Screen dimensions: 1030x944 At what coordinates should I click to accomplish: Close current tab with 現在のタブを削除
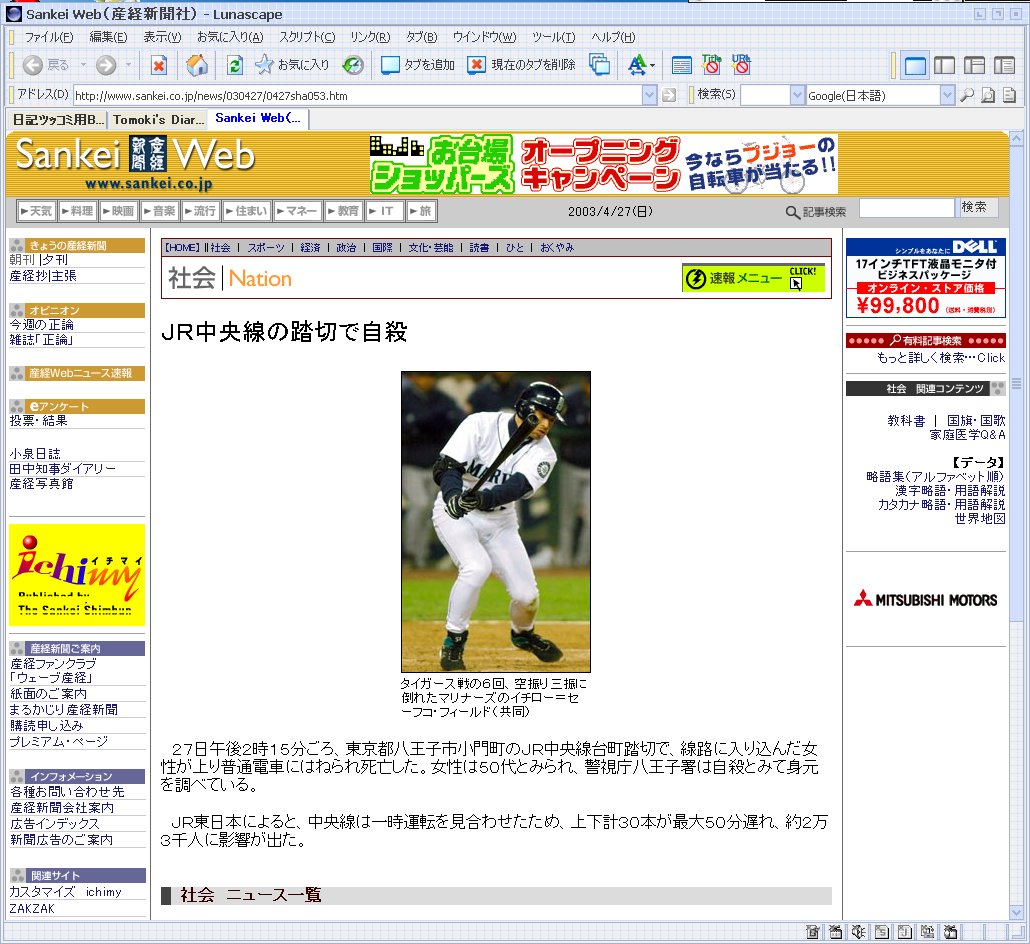(522, 66)
